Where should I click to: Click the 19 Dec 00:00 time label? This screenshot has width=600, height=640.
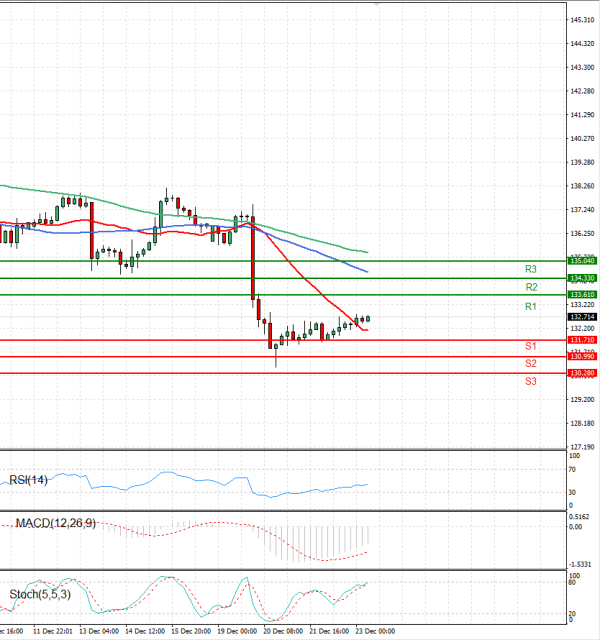(x=237, y=631)
